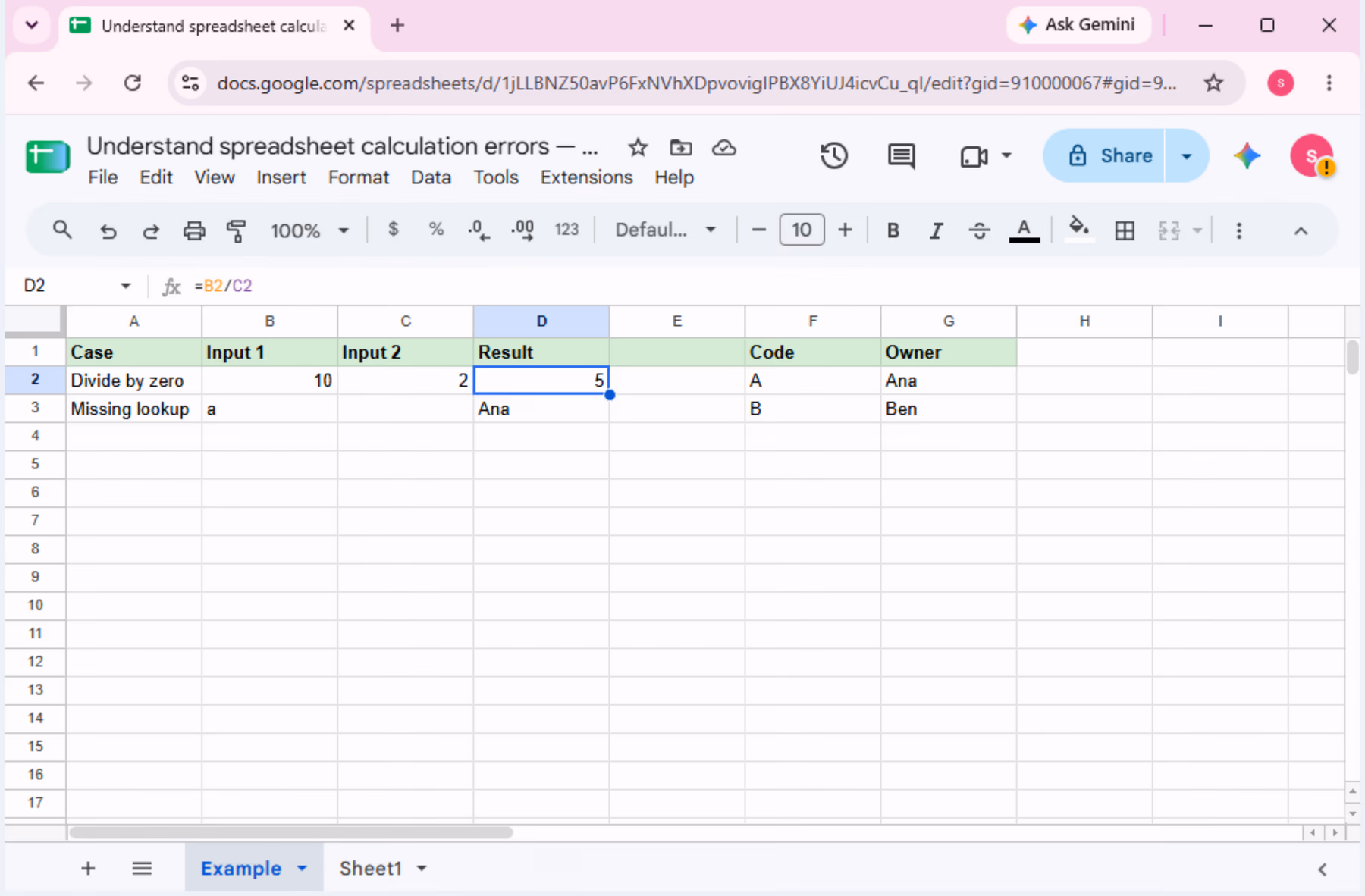Start a Meet call from camera icon

(x=974, y=157)
